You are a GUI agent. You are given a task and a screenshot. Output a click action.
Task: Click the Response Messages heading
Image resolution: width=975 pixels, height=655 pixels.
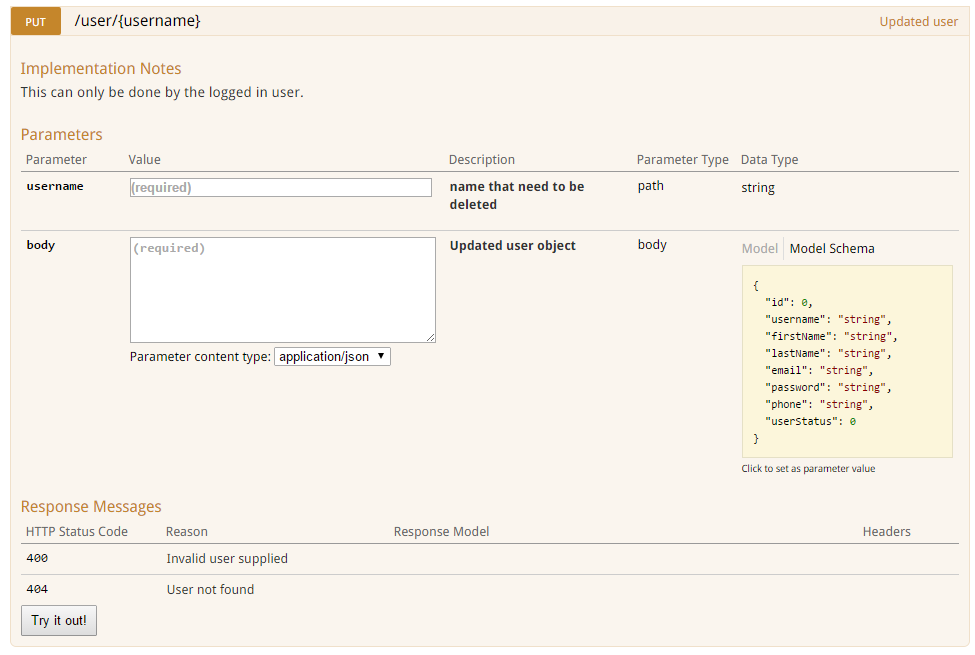tap(91, 506)
